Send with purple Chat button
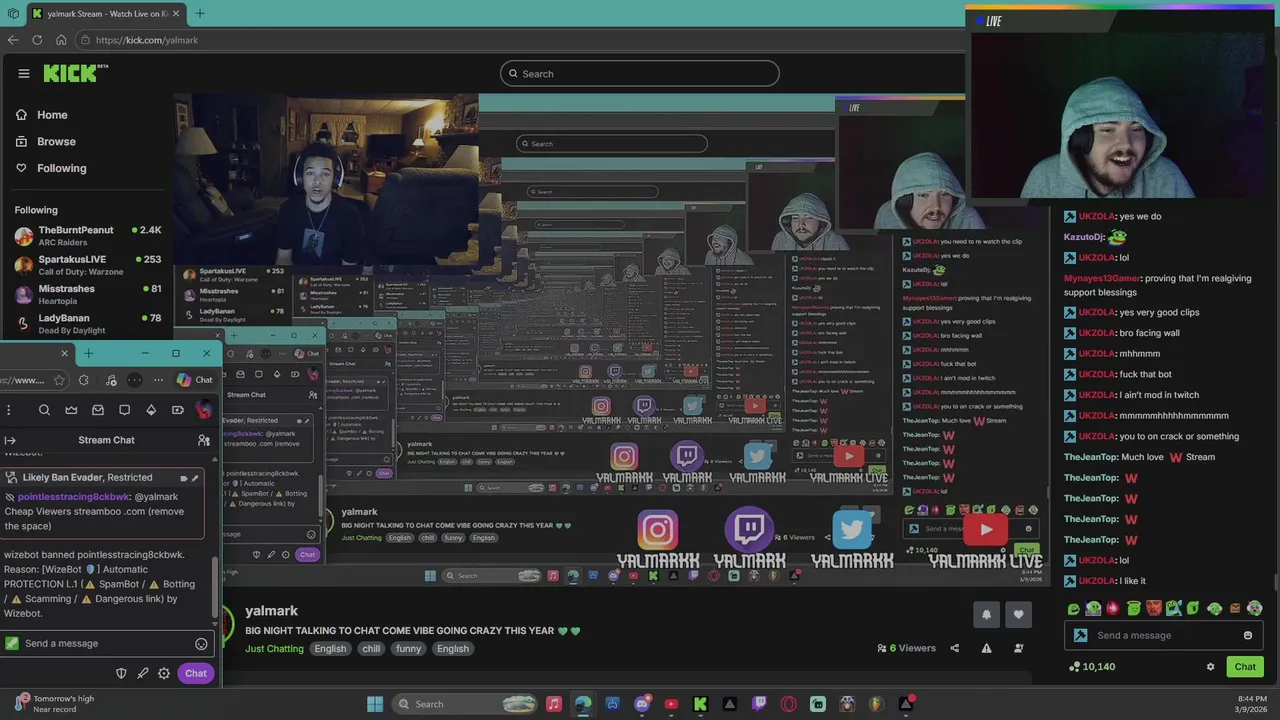Viewport: 1280px width, 720px height. click(x=196, y=673)
